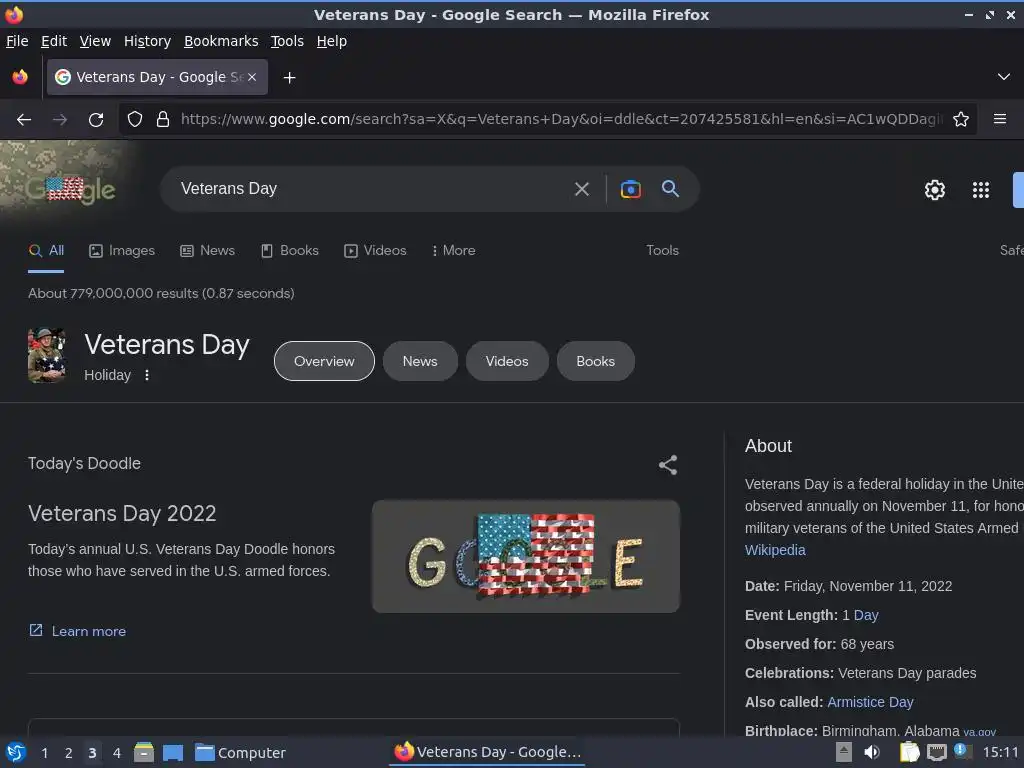
Task: Open the file manager taskbar icon
Action: pos(144,752)
